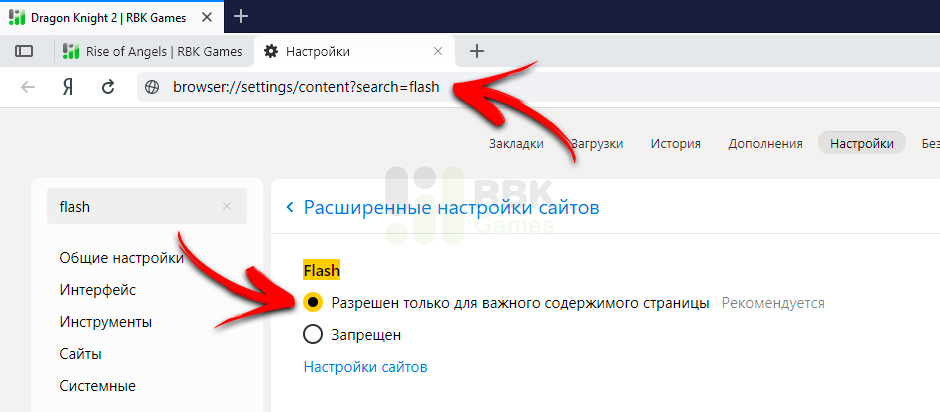Click the back navigation arrow
The height and width of the screenshot is (412, 940).
[28, 87]
